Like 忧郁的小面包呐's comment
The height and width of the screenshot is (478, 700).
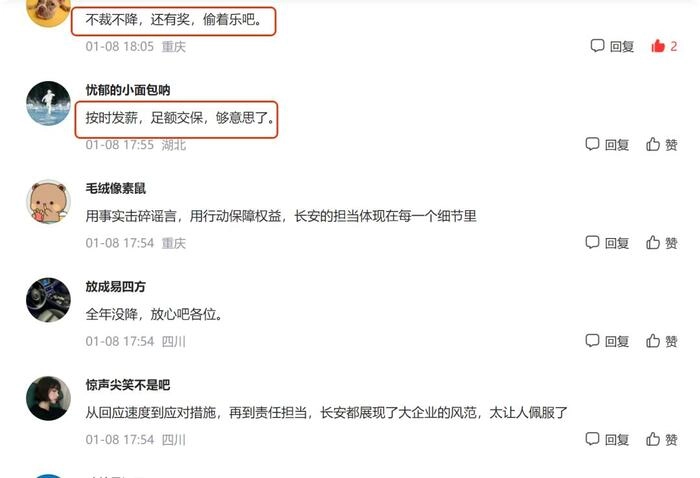(662, 144)
